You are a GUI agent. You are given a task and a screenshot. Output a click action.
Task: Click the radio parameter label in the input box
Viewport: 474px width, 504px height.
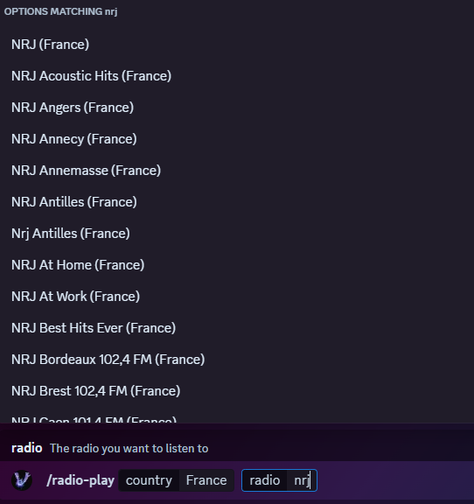click(265, 480)
